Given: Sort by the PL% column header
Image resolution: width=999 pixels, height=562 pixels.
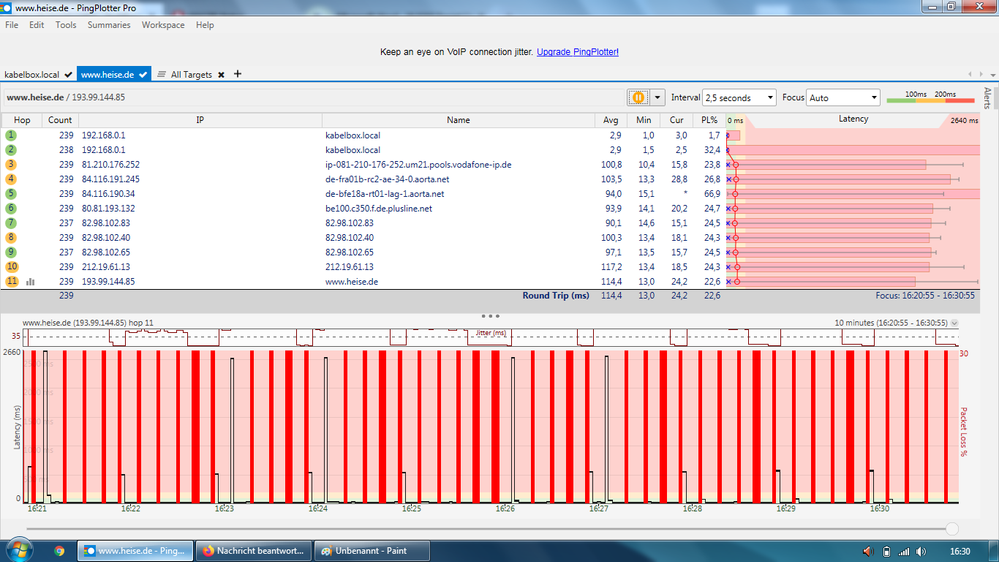Looking at the screenshot, I should coord(709,120).
